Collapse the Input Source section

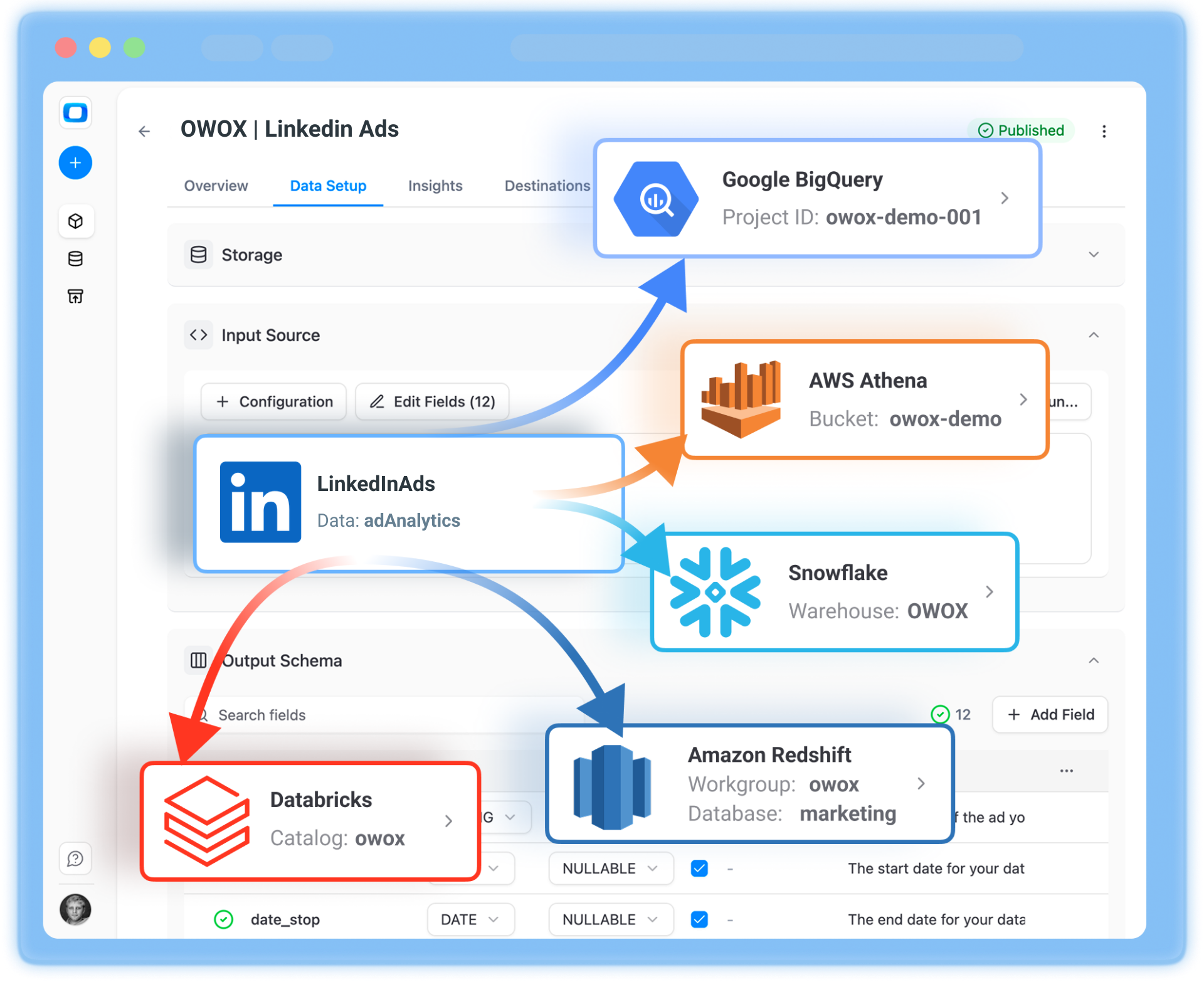(1094, 335)
